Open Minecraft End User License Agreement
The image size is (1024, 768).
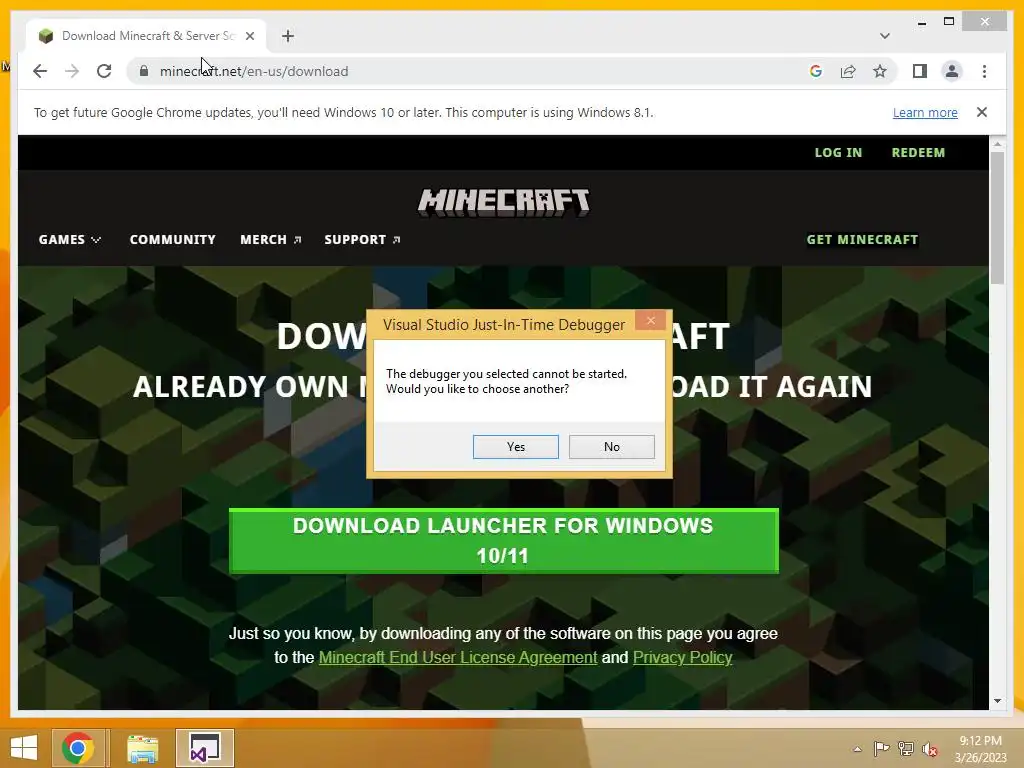pos(458,657)
